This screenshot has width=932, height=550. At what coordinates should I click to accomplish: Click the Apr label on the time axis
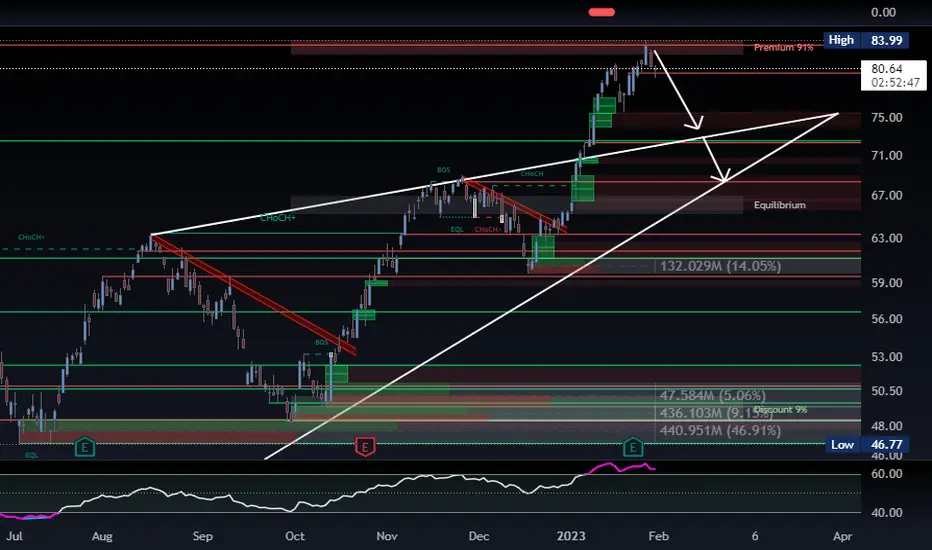[x=842, y=536]
